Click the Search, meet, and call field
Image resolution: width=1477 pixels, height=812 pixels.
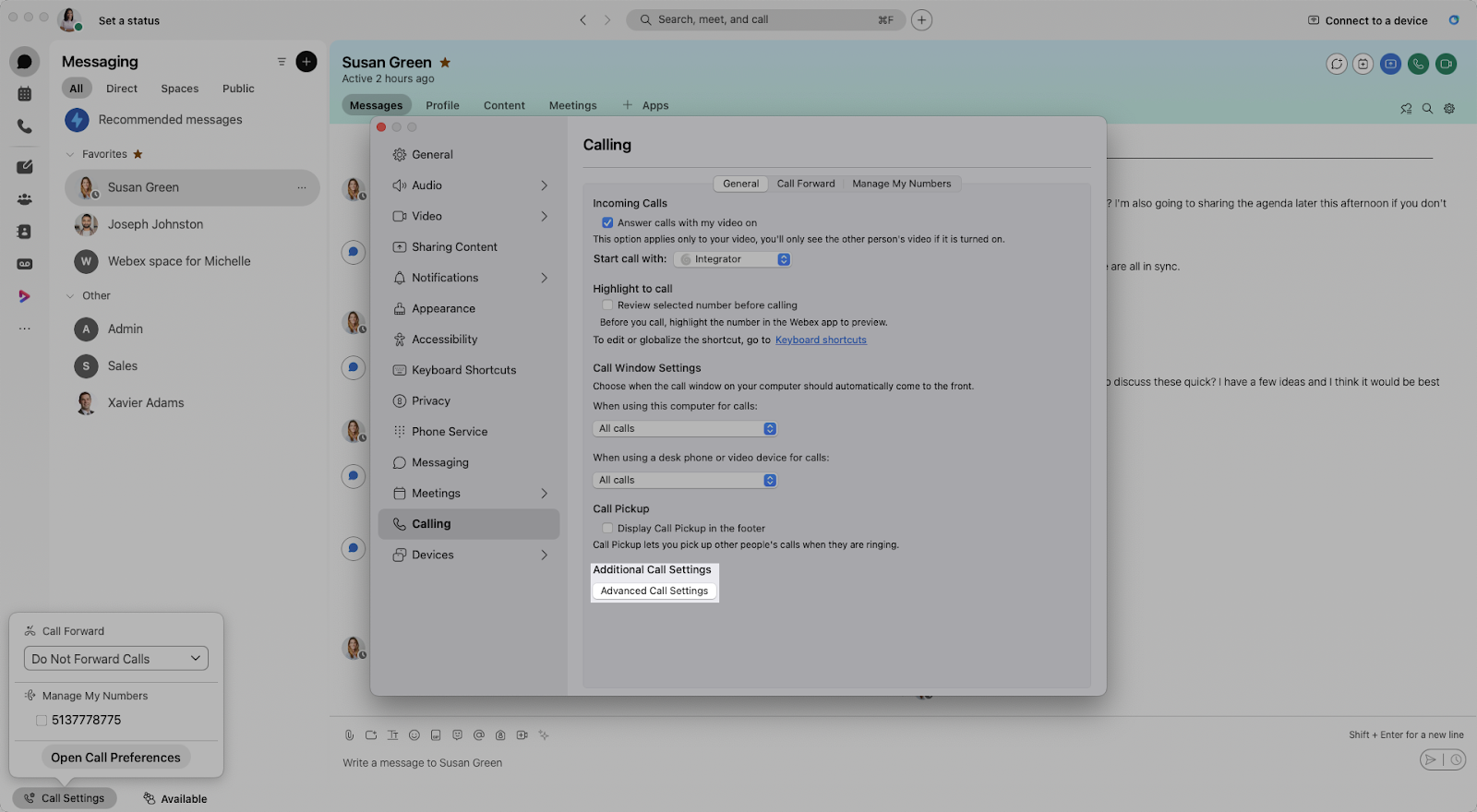[x=766, y=19]
